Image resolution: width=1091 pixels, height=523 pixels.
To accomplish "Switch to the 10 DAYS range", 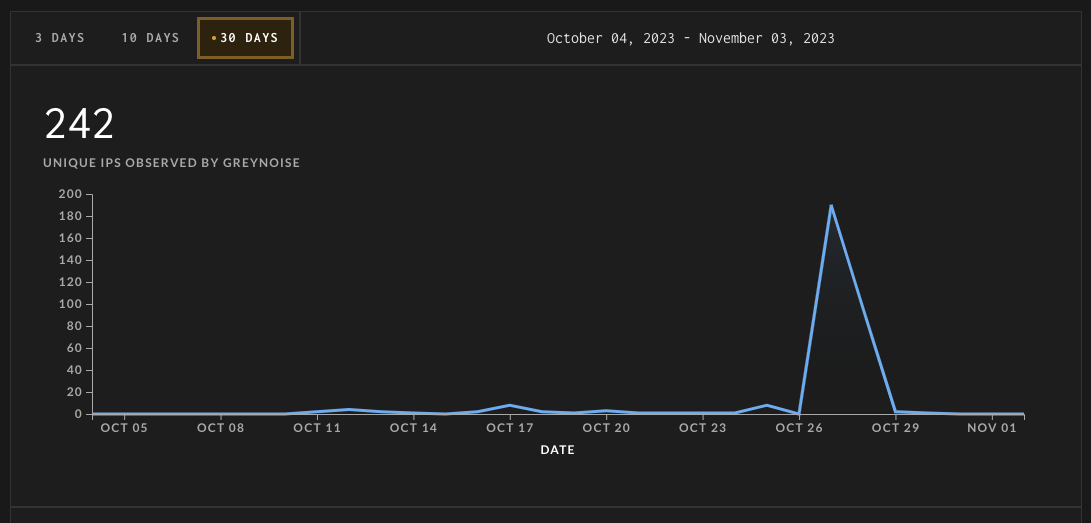I will pyautogui.click(x=150, y=38).
